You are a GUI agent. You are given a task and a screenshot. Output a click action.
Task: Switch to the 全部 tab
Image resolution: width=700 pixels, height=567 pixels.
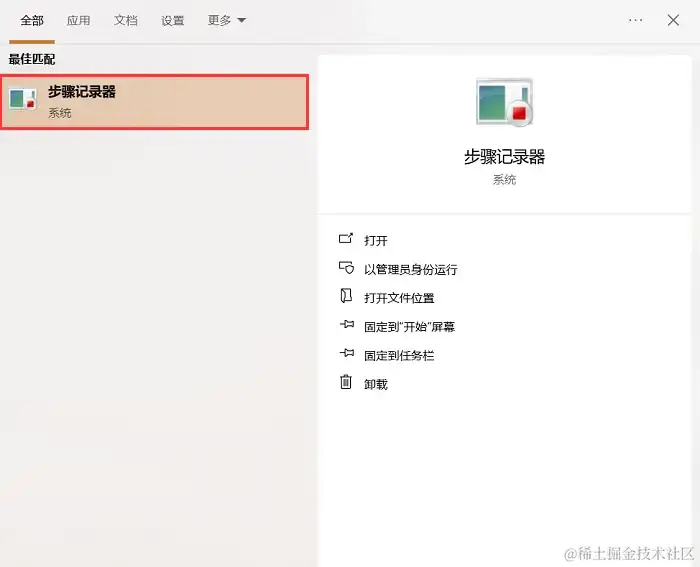pyautogui.click(x=32, y=21)
